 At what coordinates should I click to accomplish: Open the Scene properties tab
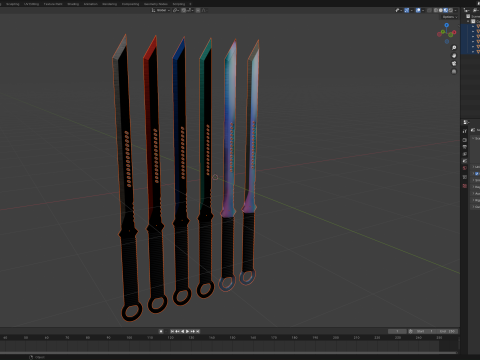(465, 161)
